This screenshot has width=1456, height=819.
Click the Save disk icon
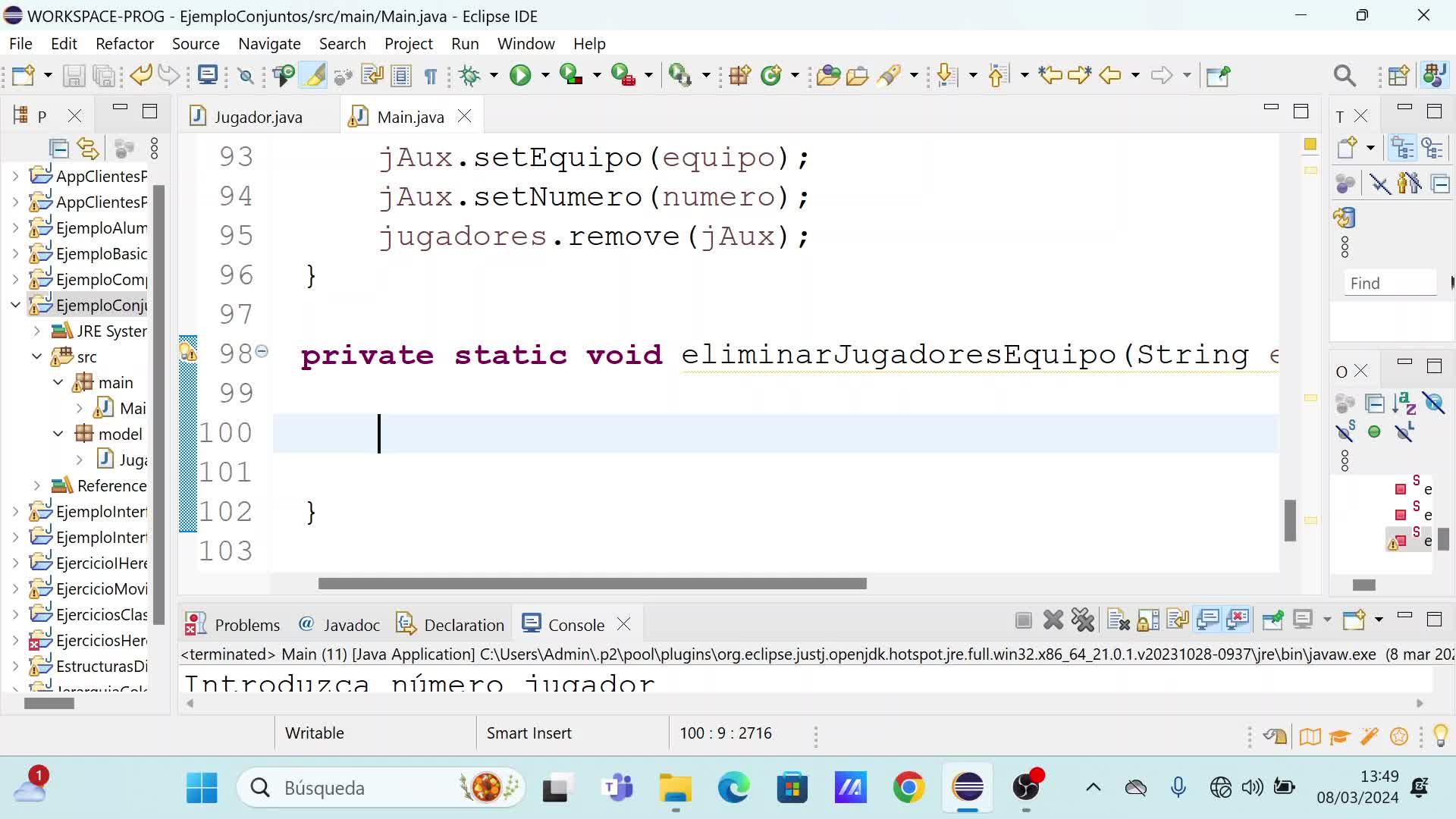(74, 75)
